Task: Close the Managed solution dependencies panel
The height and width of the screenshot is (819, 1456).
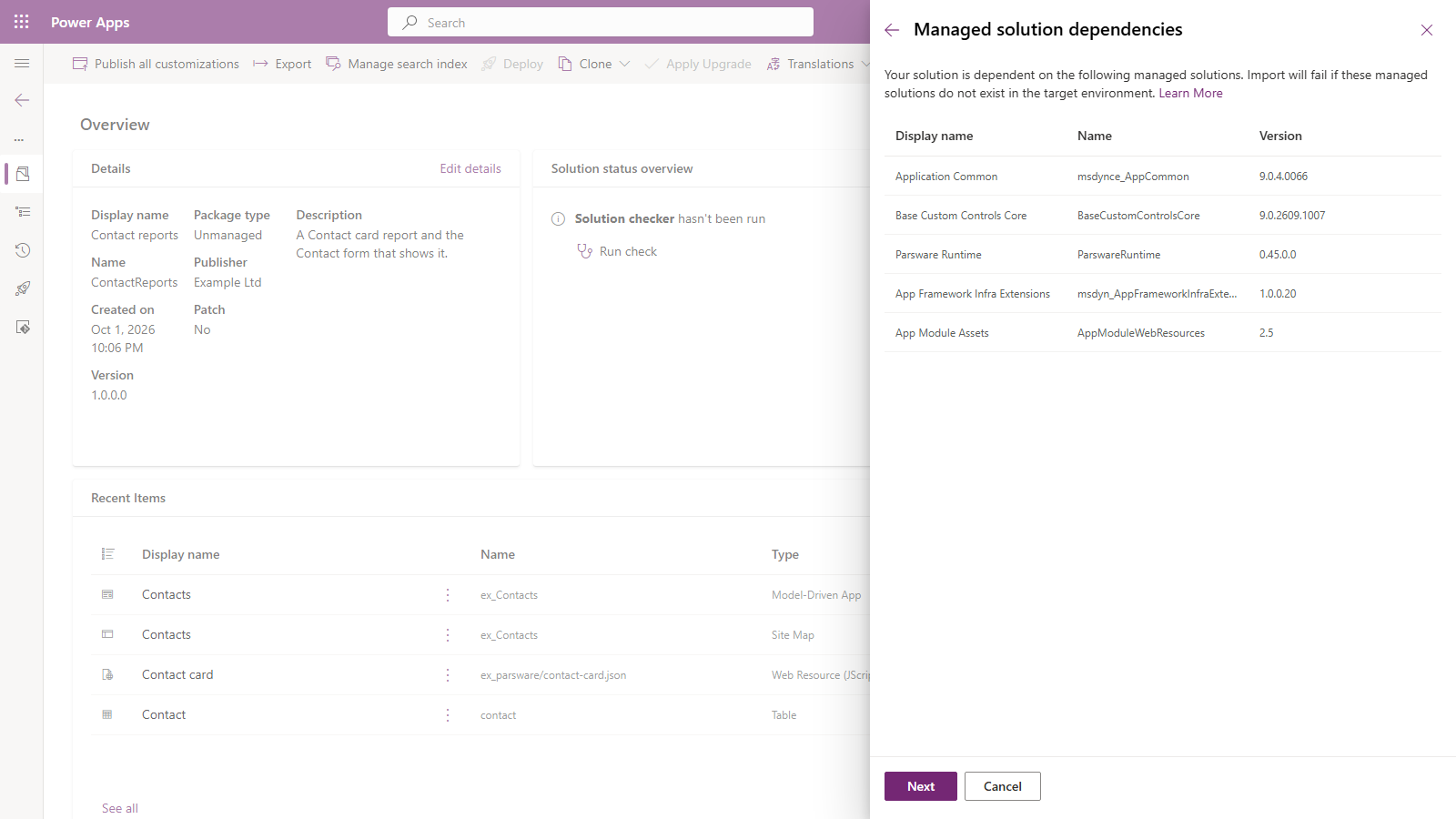Action: click(1427, 30)
